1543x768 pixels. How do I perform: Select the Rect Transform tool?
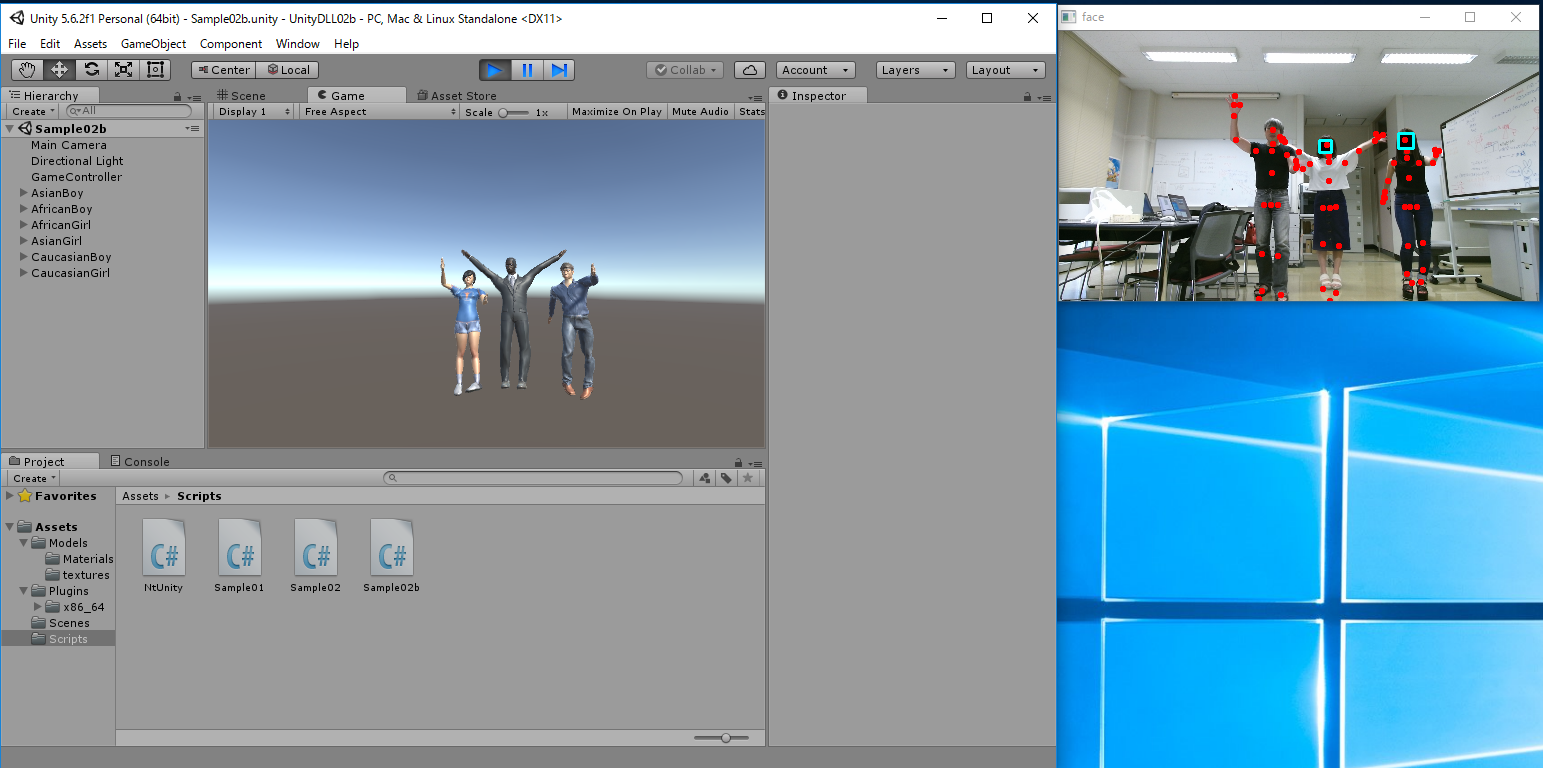[x=155, y=70]
